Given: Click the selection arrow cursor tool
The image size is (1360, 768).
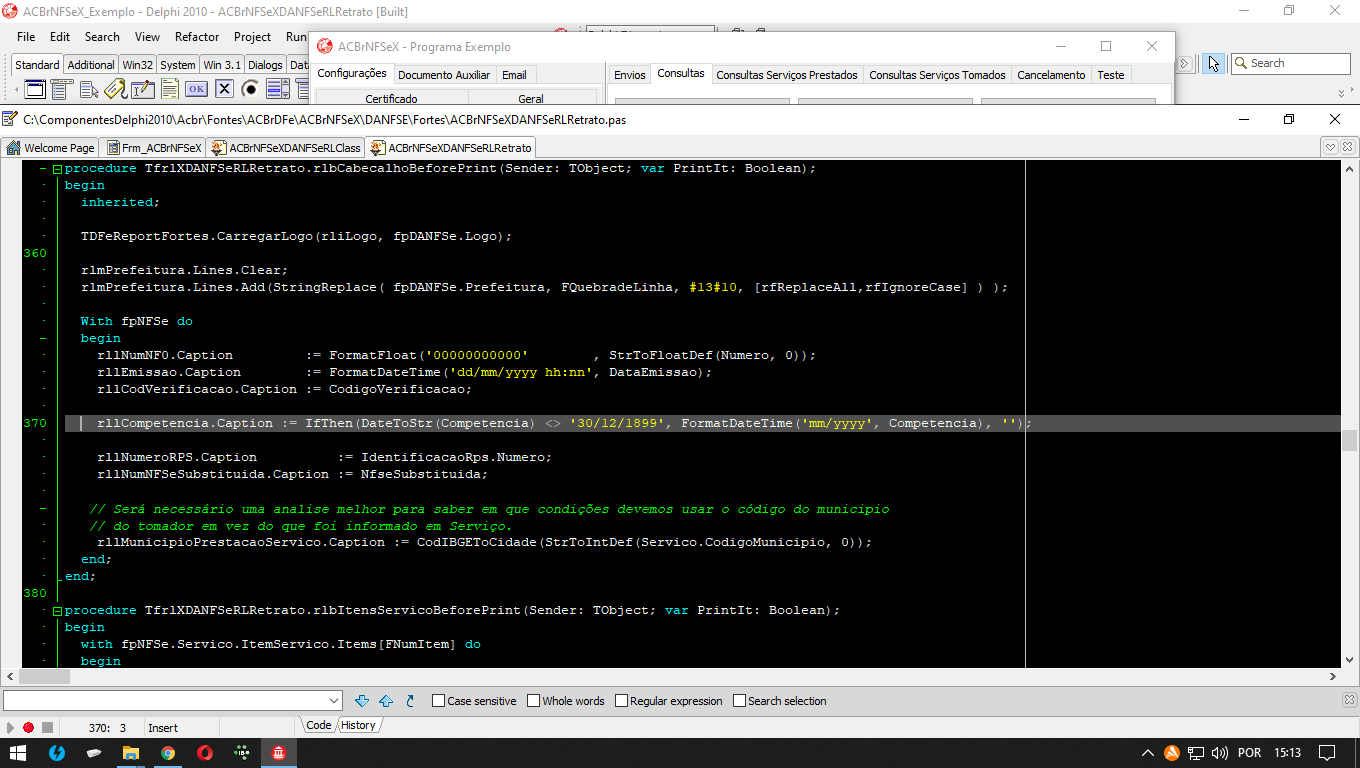Looking at the screenshot, I should [1213, 63].
